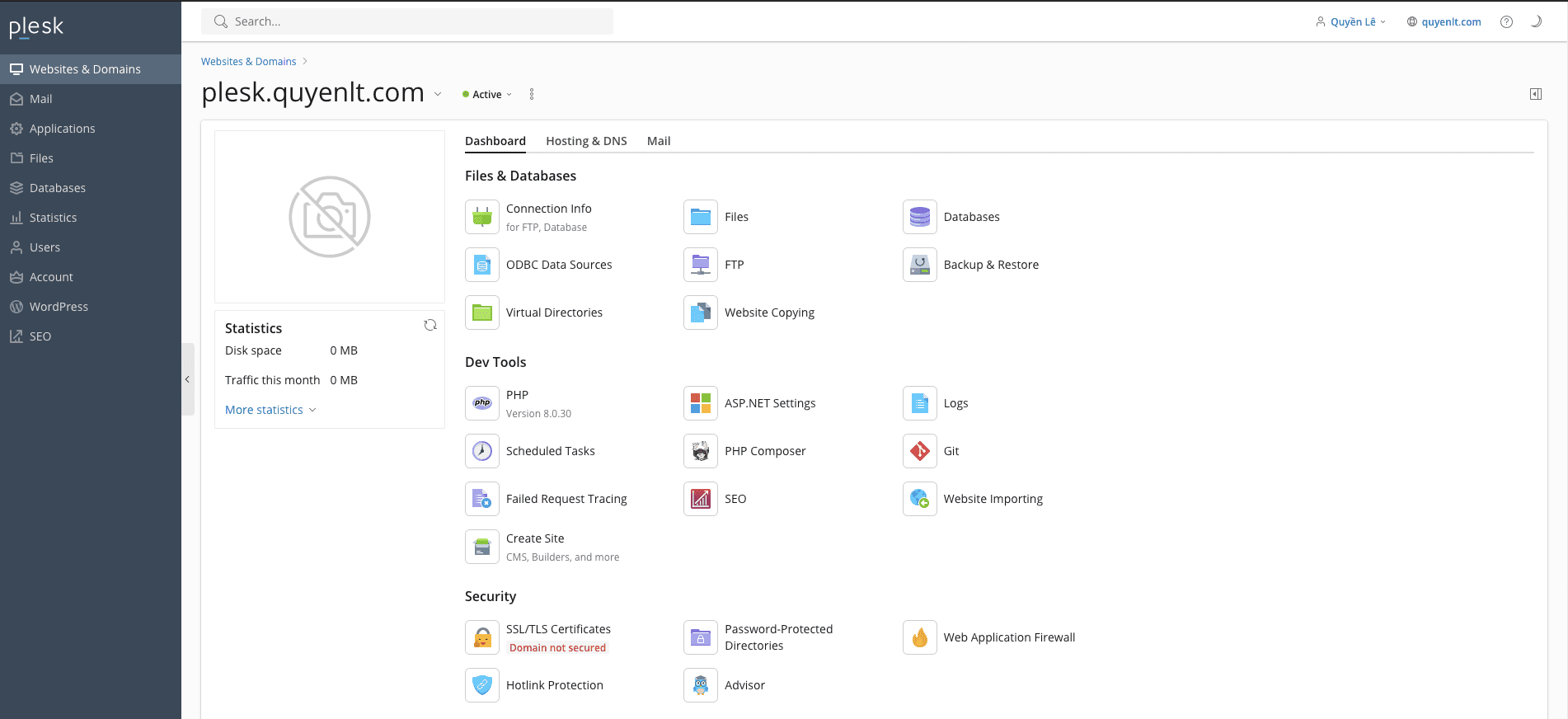Open Statistics in the sidebar

(91, 218)
